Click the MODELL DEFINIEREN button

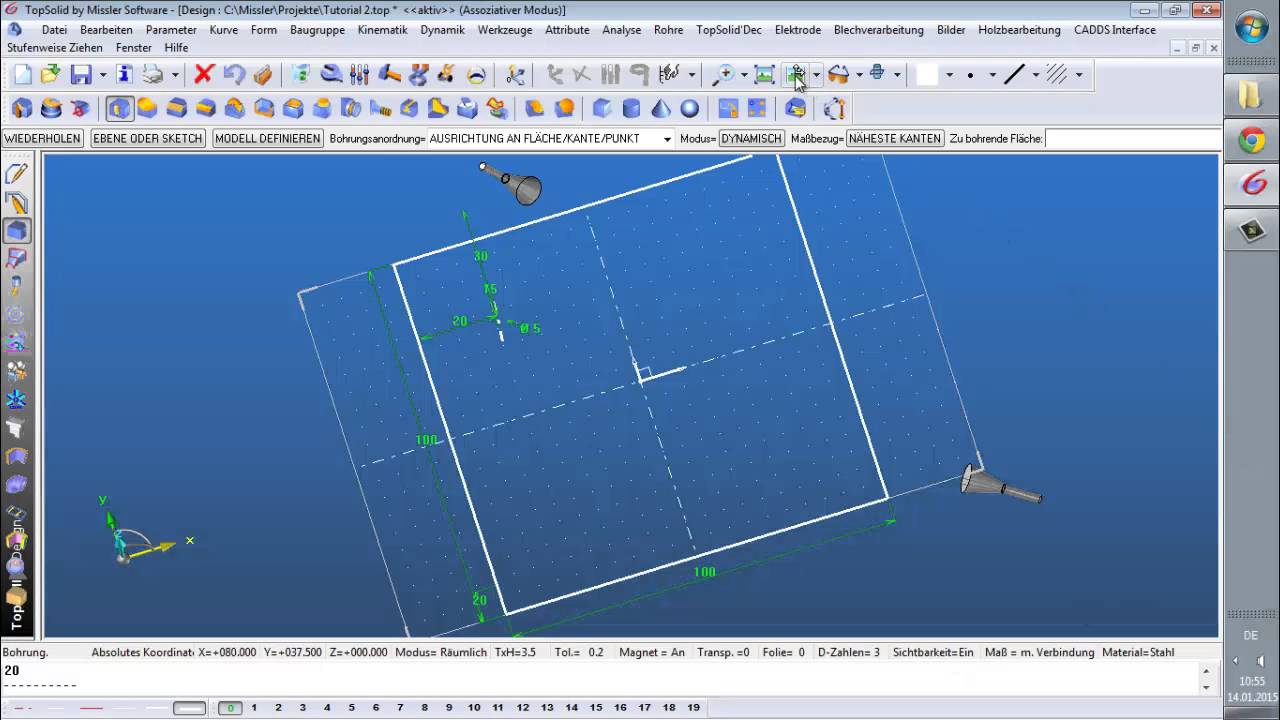click(268, 139)
